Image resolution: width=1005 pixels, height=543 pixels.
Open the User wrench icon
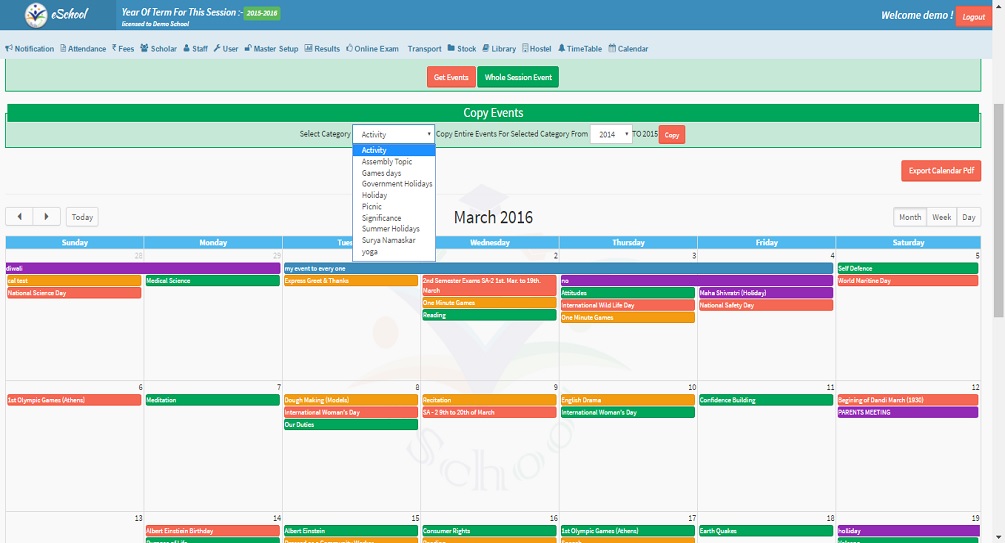pos(217,48)
